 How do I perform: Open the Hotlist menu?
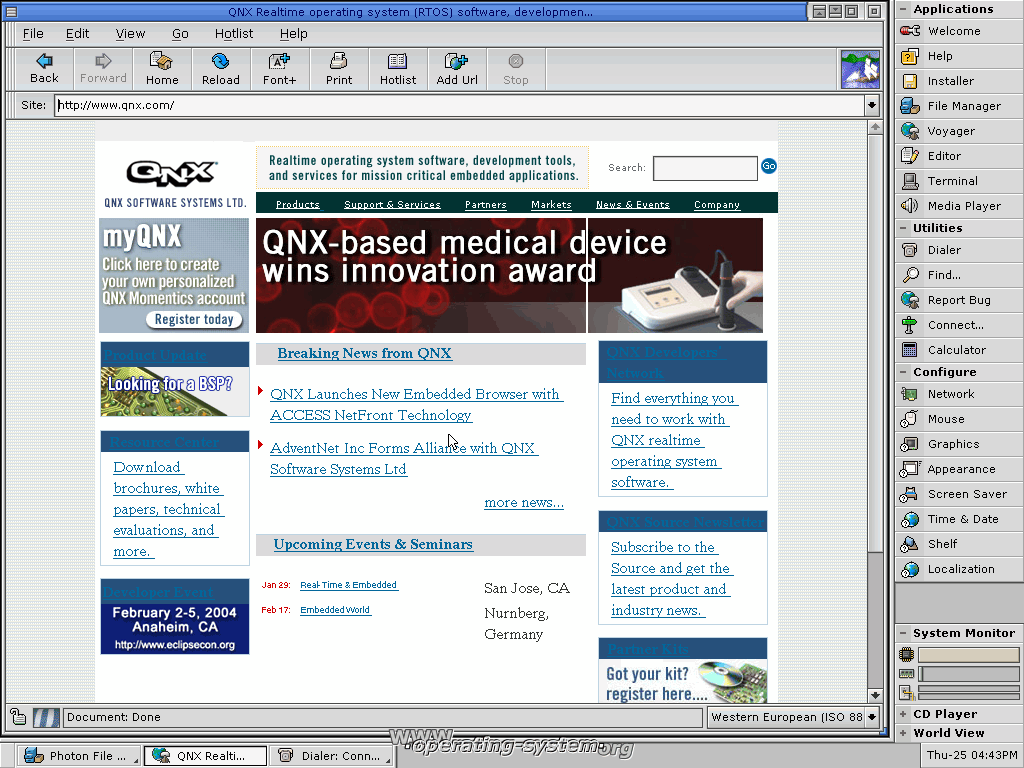(234, 34)
